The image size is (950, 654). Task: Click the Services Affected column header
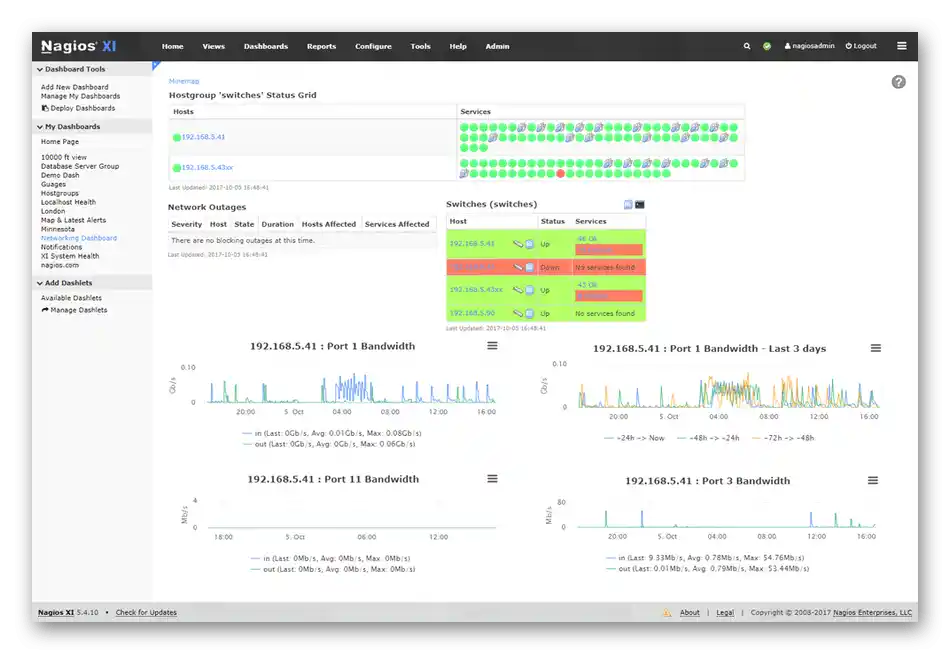[397, 224]
